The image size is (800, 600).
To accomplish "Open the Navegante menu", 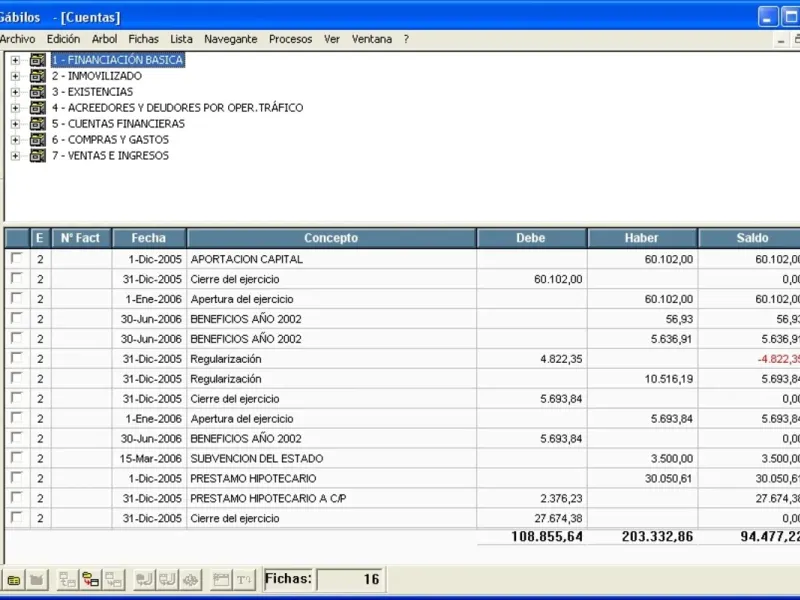I will point(231,39).
